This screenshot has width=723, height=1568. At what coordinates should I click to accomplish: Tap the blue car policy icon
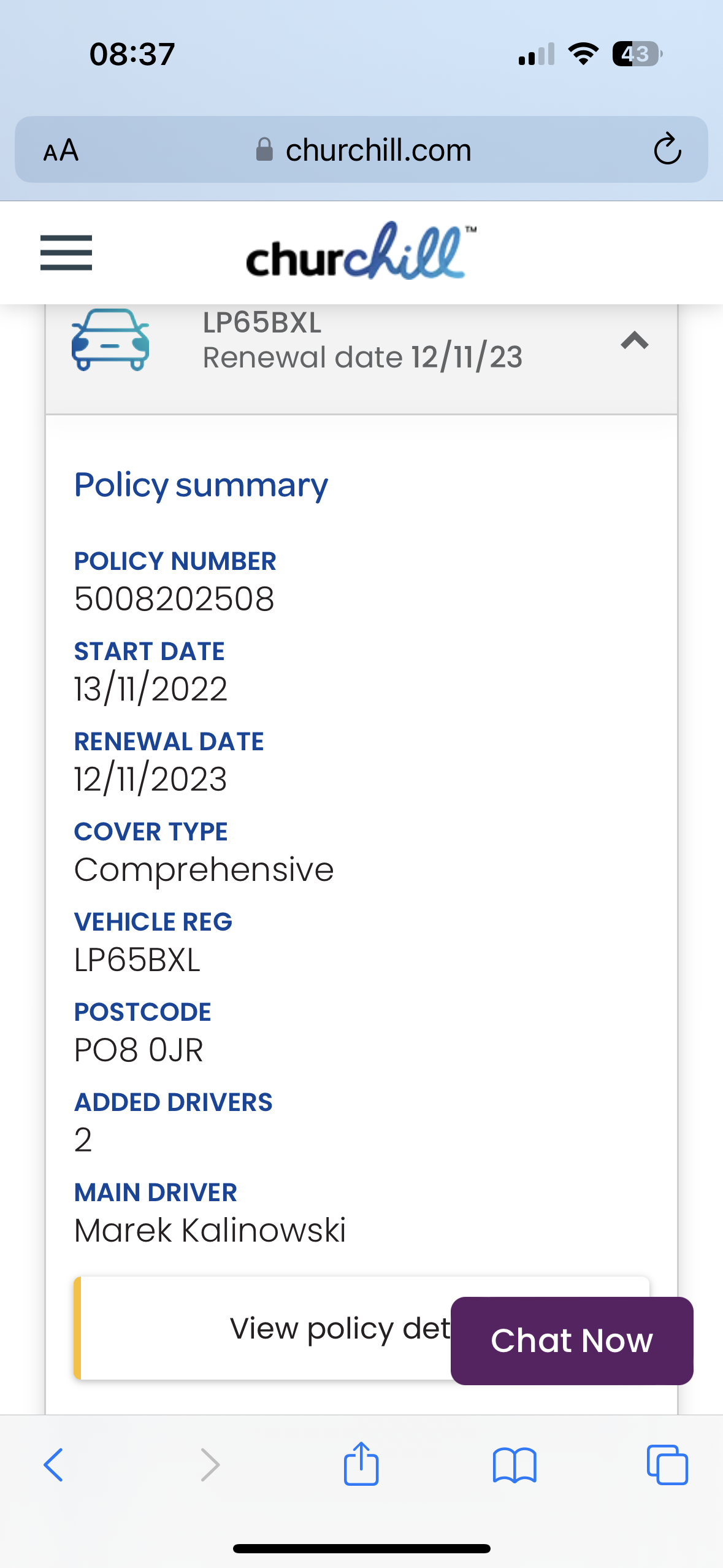[110, 340]
